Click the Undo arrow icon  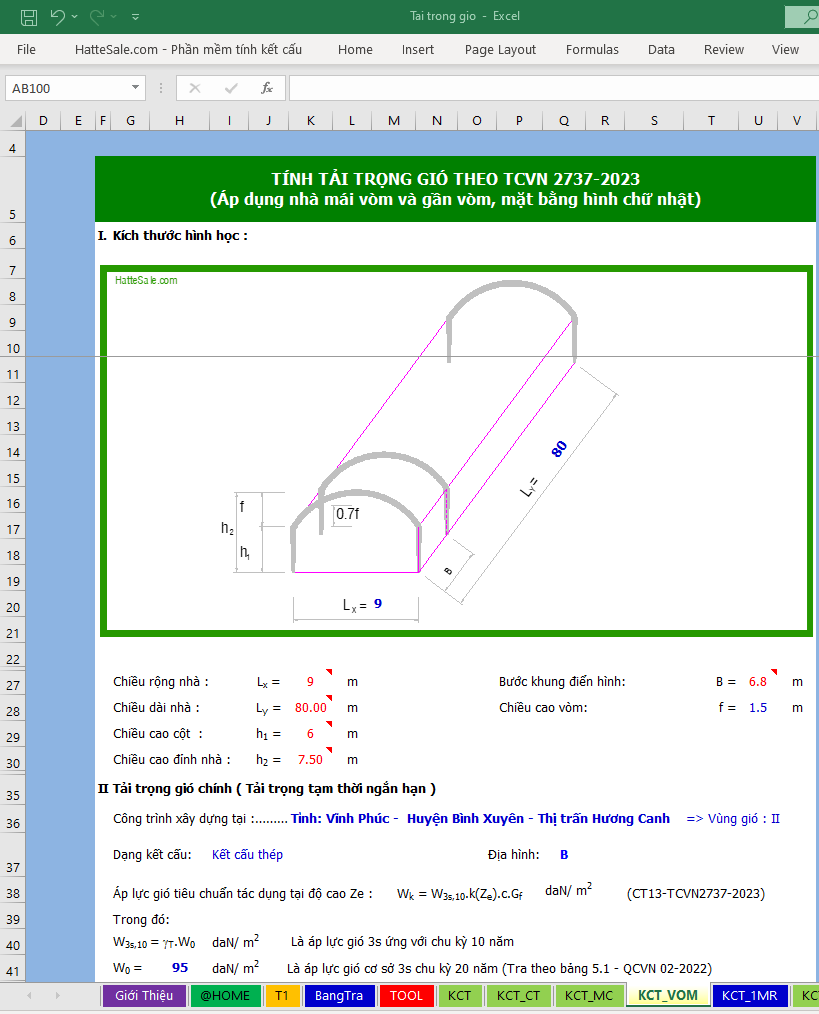[x=58, y=17]
